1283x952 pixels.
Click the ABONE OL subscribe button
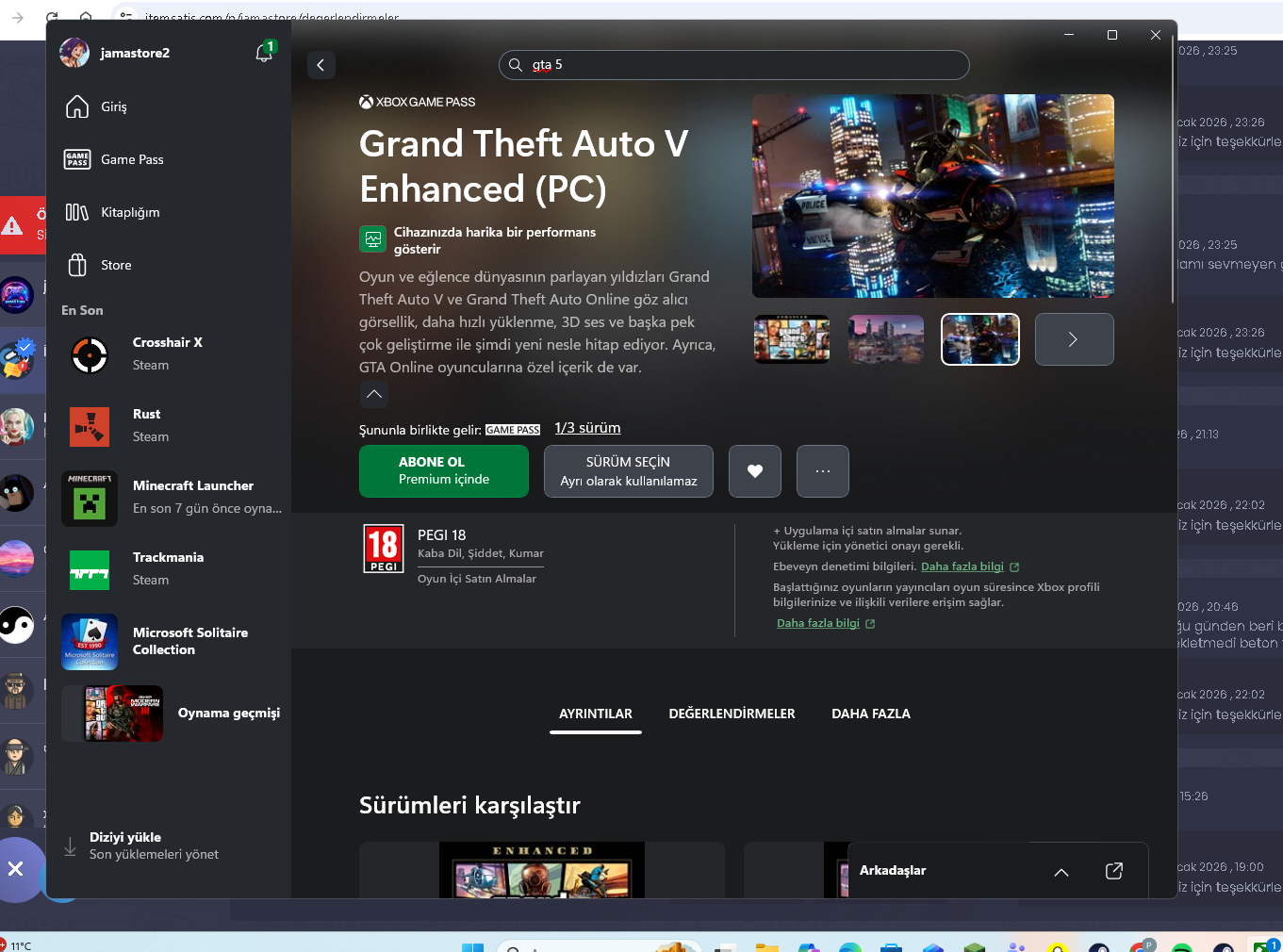(444, 471)
